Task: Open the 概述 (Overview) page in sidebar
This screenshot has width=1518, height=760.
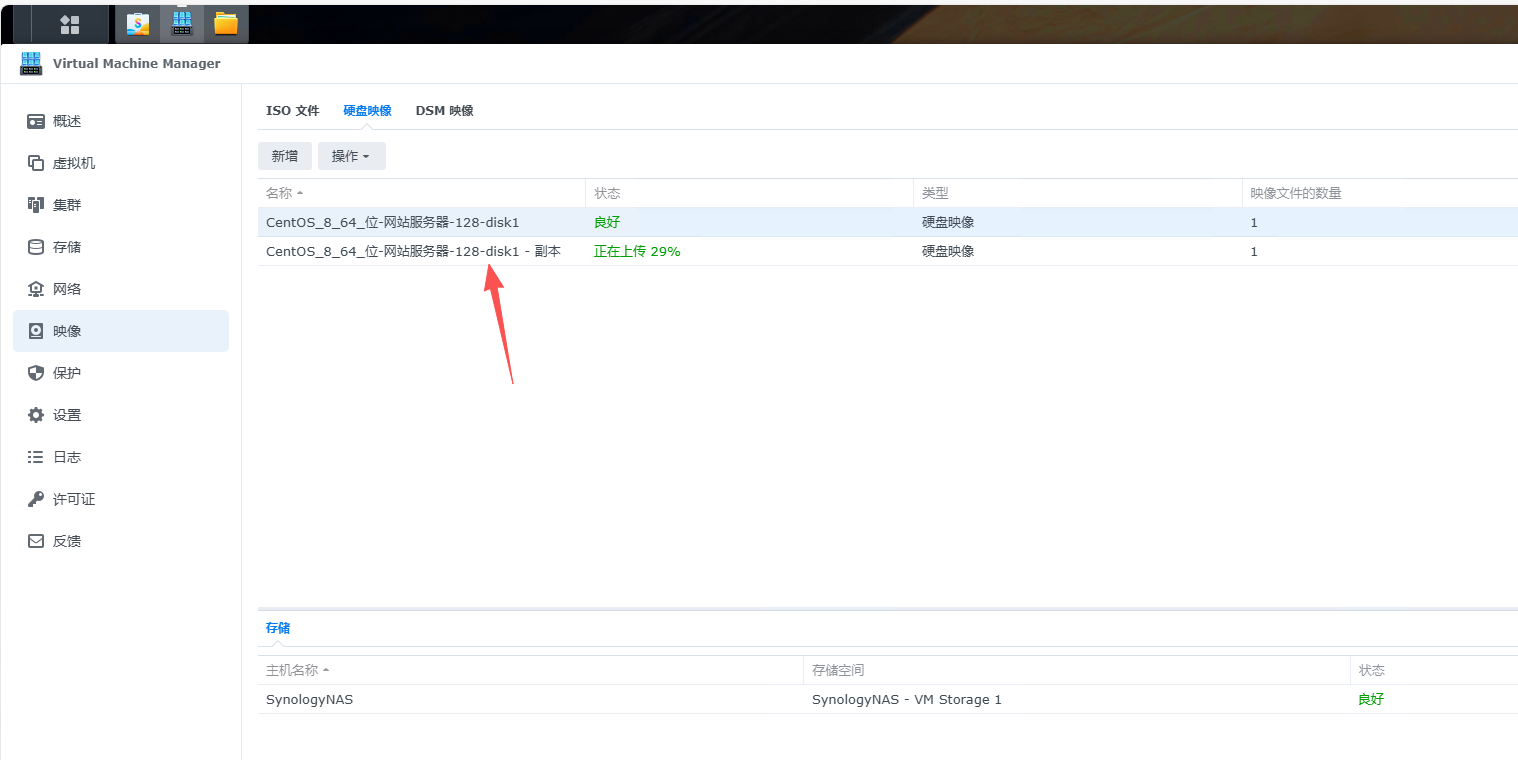Action: 67,121
